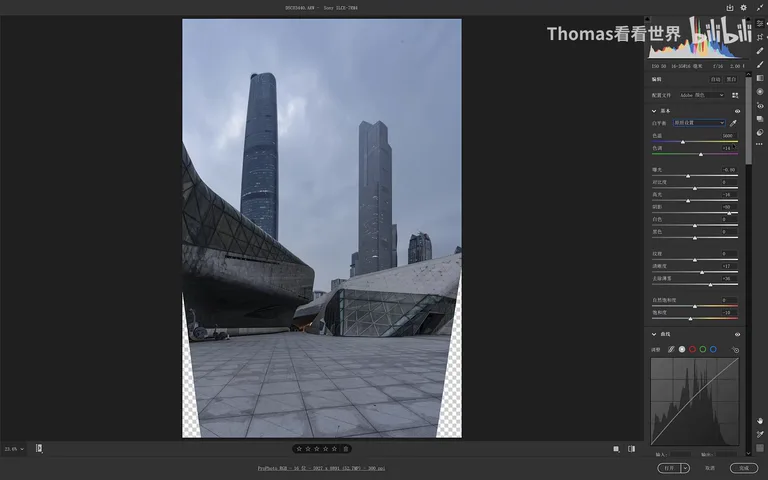Browse profiles with the grid icon
The image size is (768, 480).
tap(735, 95)
